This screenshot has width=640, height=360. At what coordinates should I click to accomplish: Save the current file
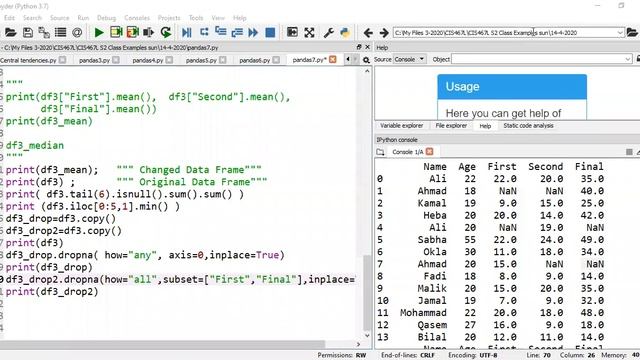(x=27, y=32)
